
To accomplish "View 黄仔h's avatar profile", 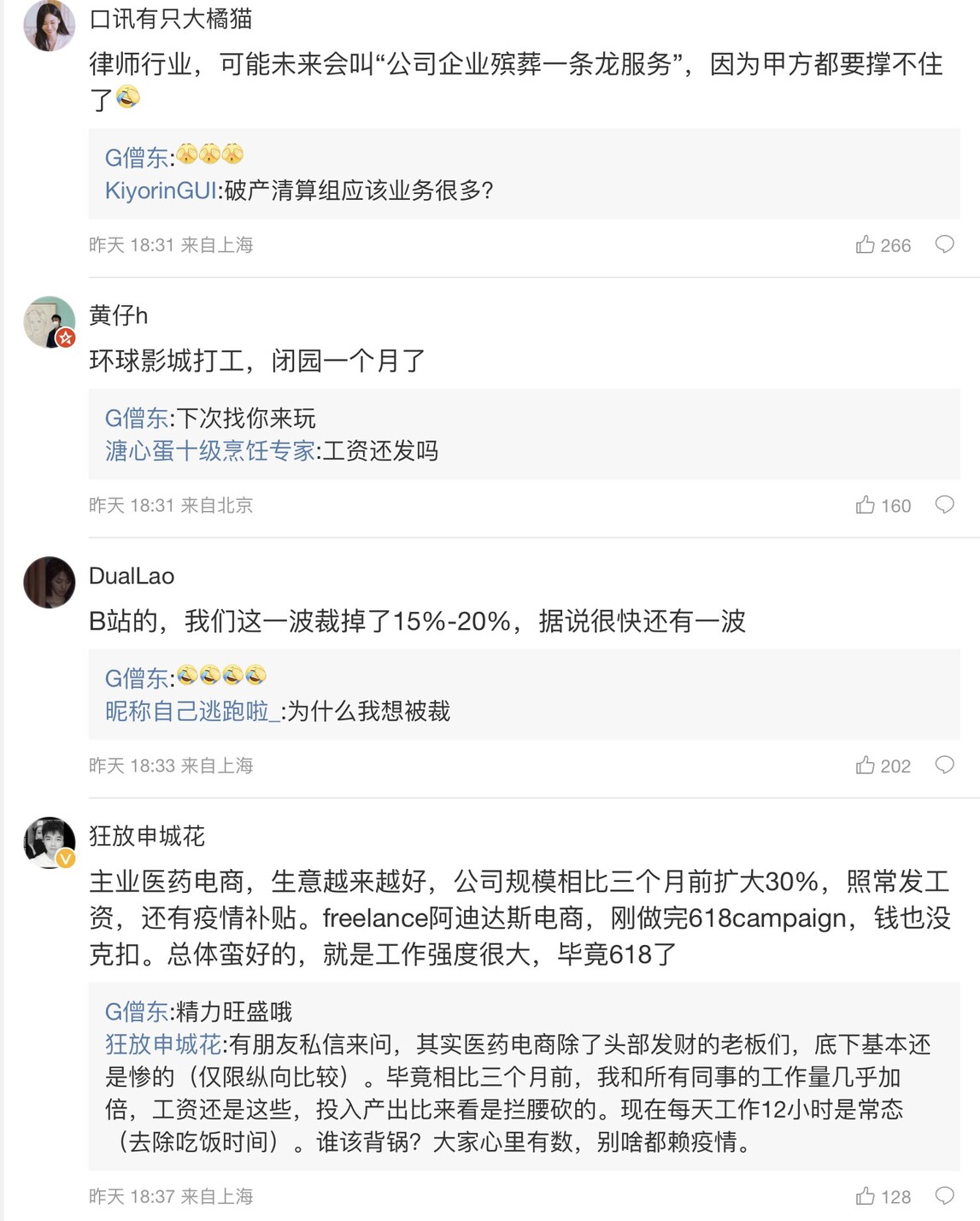I will (x=49, y=322).
